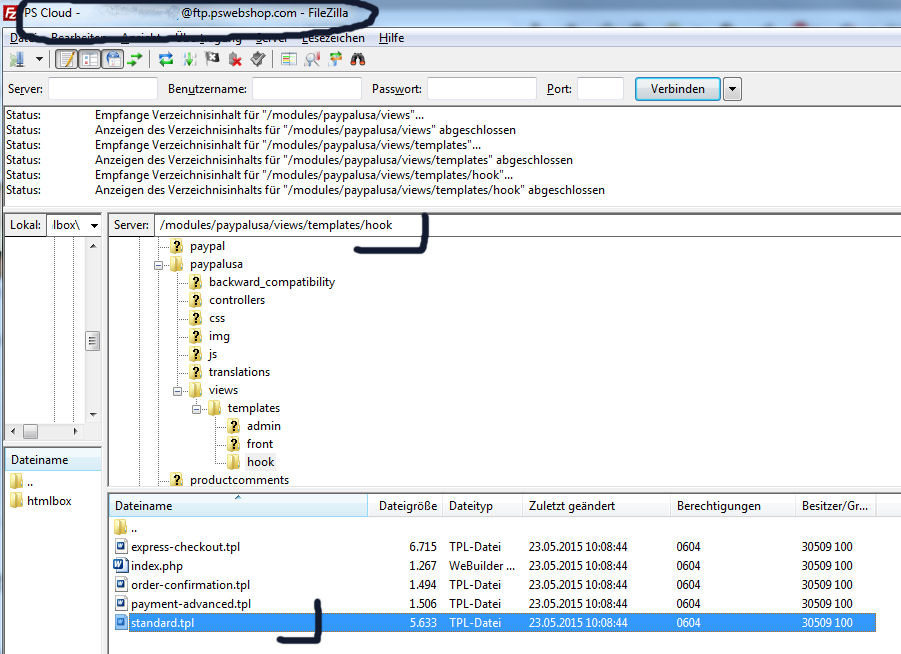Open the Site Manager (Servermanager) icon
This screenshot has width=901, height=654.
click(x=17, y=59)
